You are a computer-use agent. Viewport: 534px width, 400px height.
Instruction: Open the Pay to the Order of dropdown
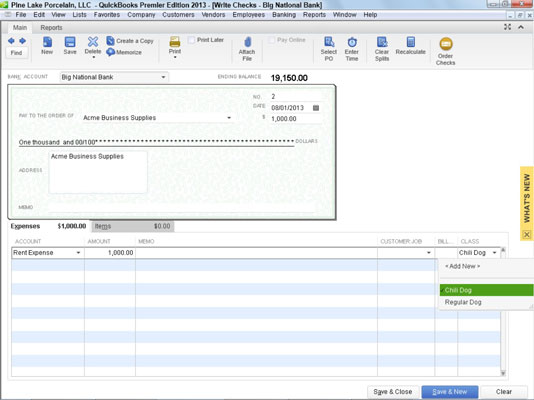(x=229, y=118)
